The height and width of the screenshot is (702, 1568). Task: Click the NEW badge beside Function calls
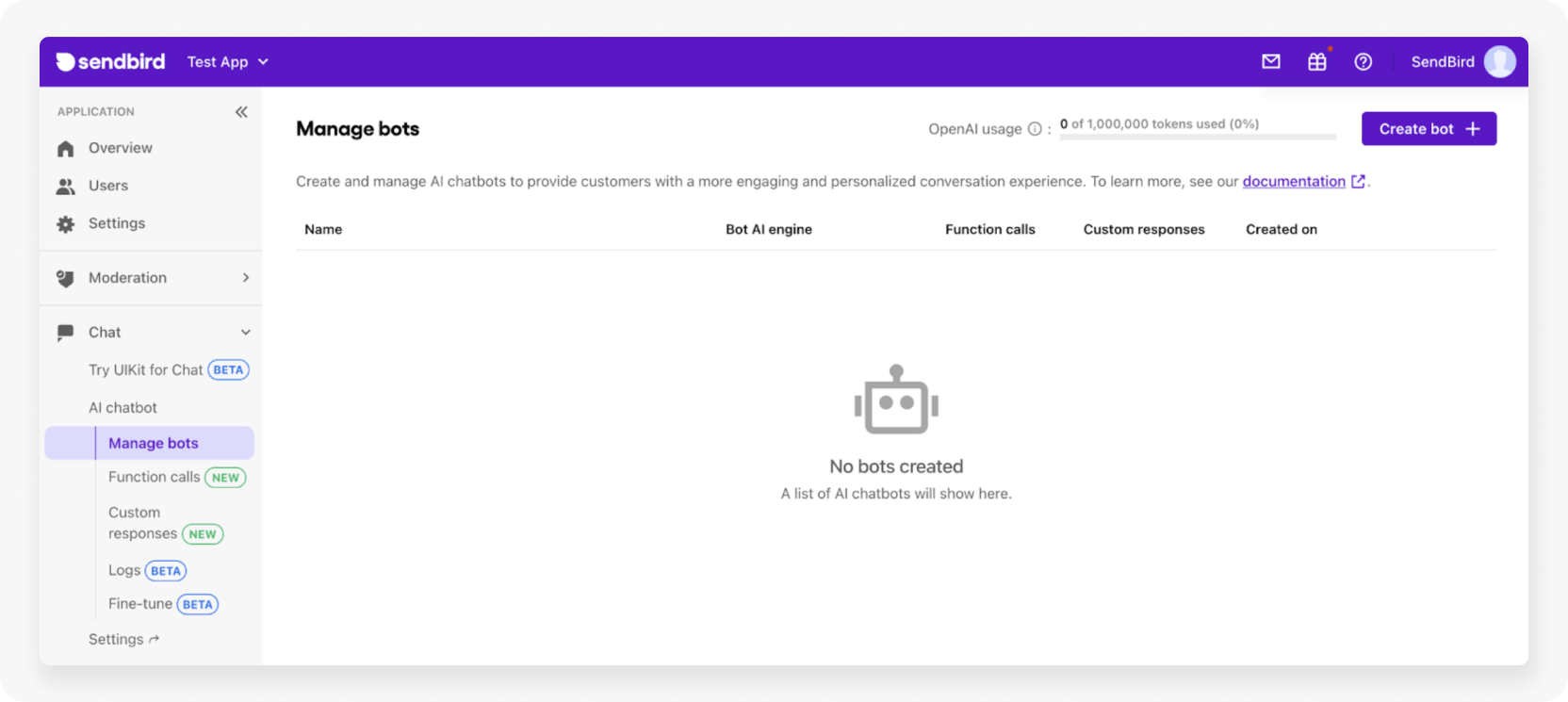[x=225, y=478]
